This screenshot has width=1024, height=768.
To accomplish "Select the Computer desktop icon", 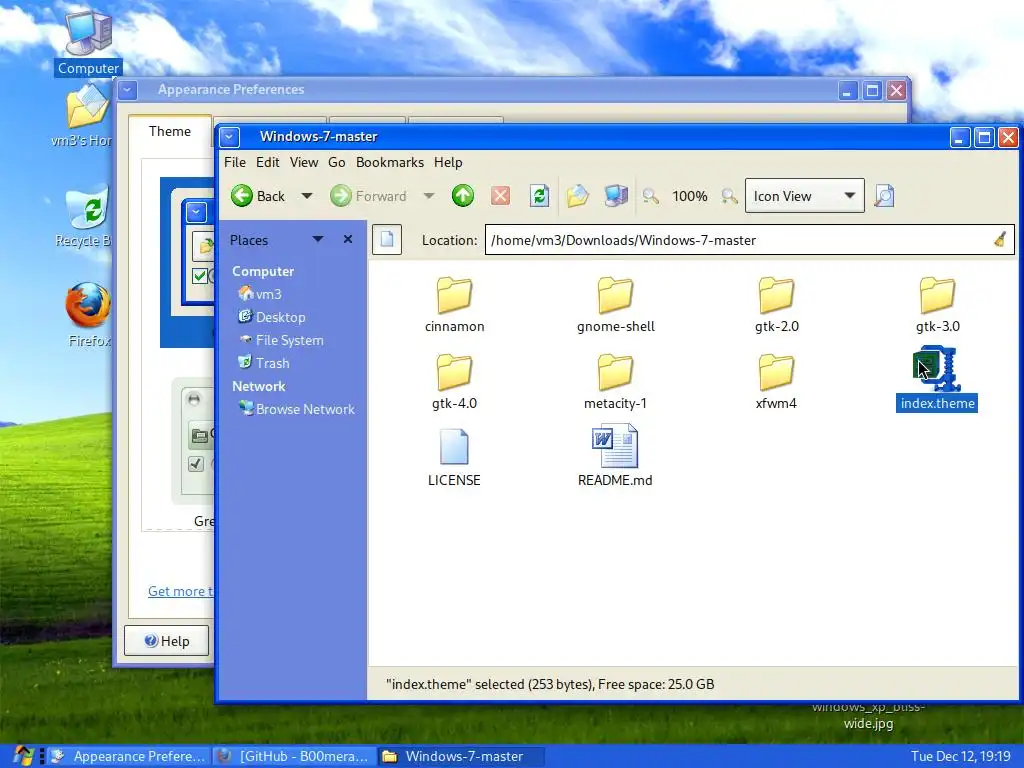I will coord(88,42).
